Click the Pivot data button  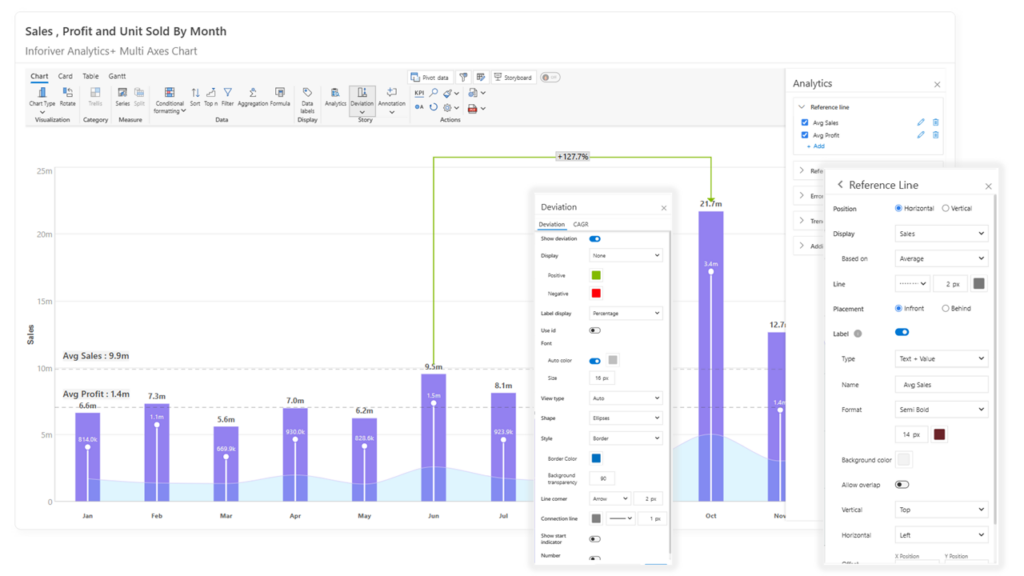click(x=430, y=77)
